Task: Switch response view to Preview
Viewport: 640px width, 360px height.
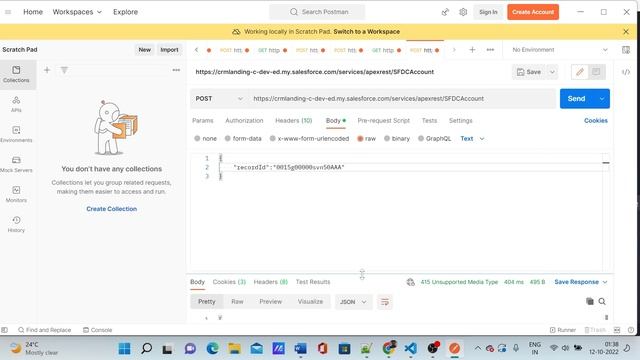Action: [x=271, y=302]
